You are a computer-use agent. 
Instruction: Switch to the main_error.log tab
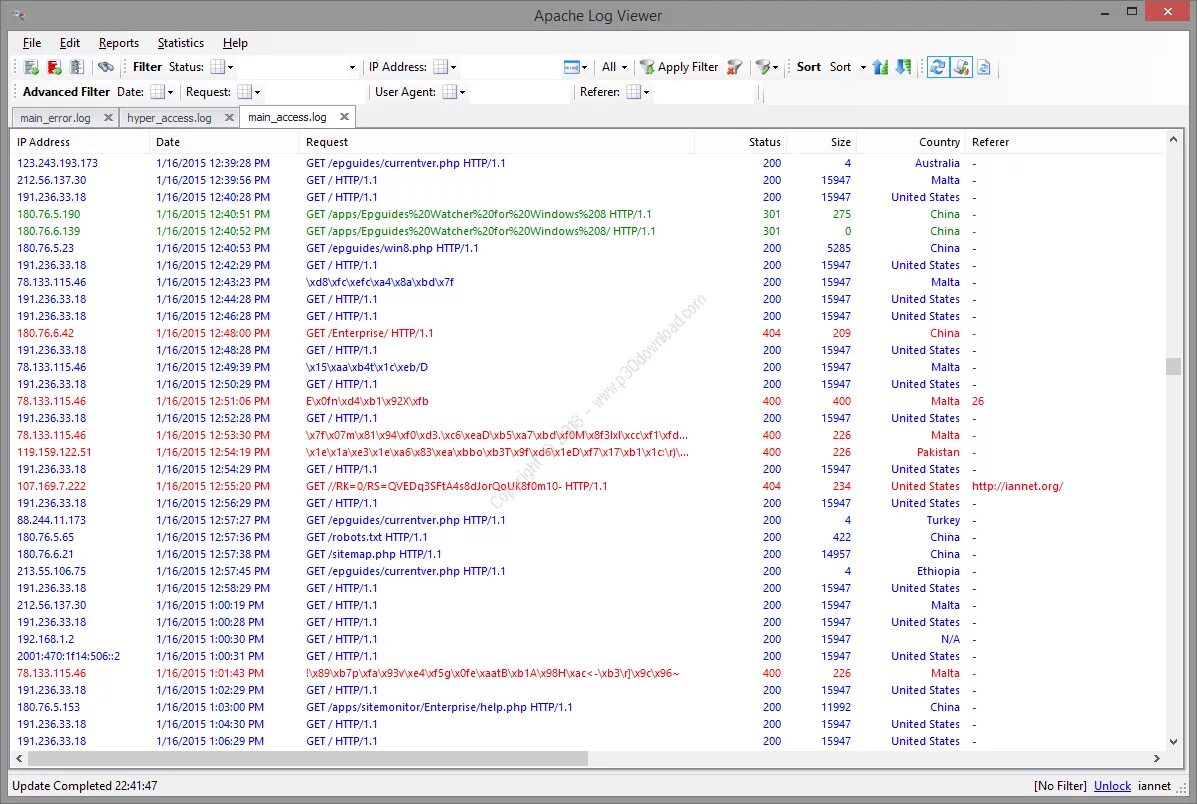point(55,118)
